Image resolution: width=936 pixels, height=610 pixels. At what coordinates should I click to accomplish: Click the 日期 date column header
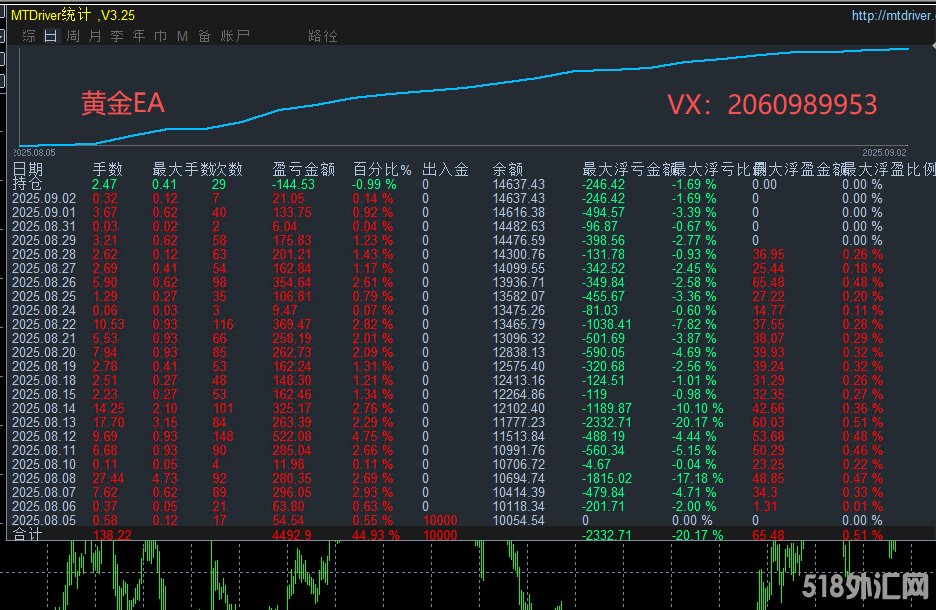coord(28,170)
